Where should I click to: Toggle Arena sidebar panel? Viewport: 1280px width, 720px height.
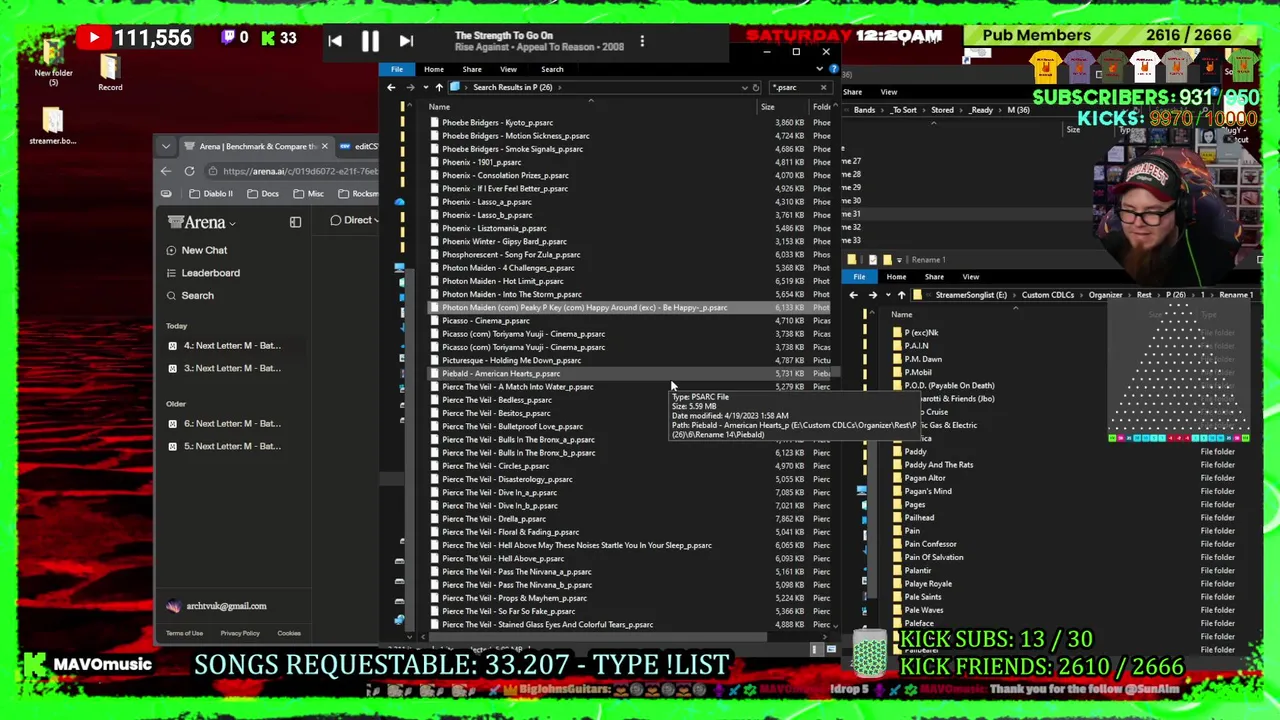295,222
